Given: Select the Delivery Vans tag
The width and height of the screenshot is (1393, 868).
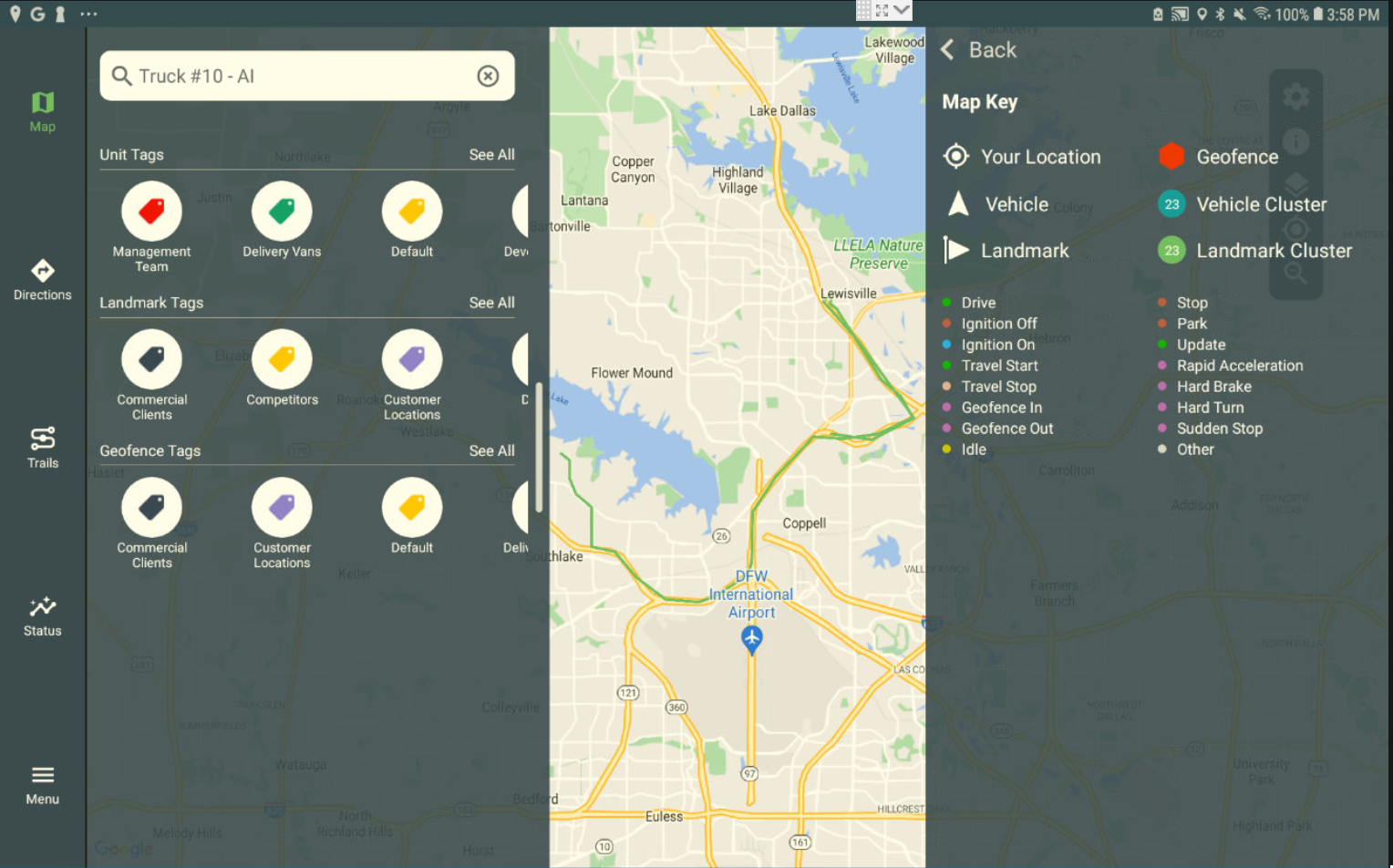Looking at the screenshot, I should click(282, 208).
